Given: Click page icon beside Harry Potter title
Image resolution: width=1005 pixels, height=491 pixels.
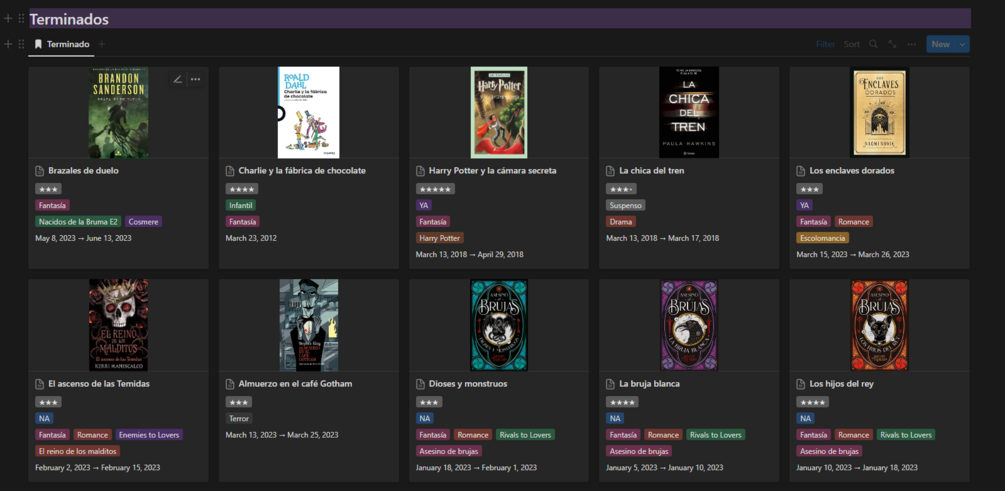Looking at the screenshot, I should pyautogui.click(x=420, y=171).
